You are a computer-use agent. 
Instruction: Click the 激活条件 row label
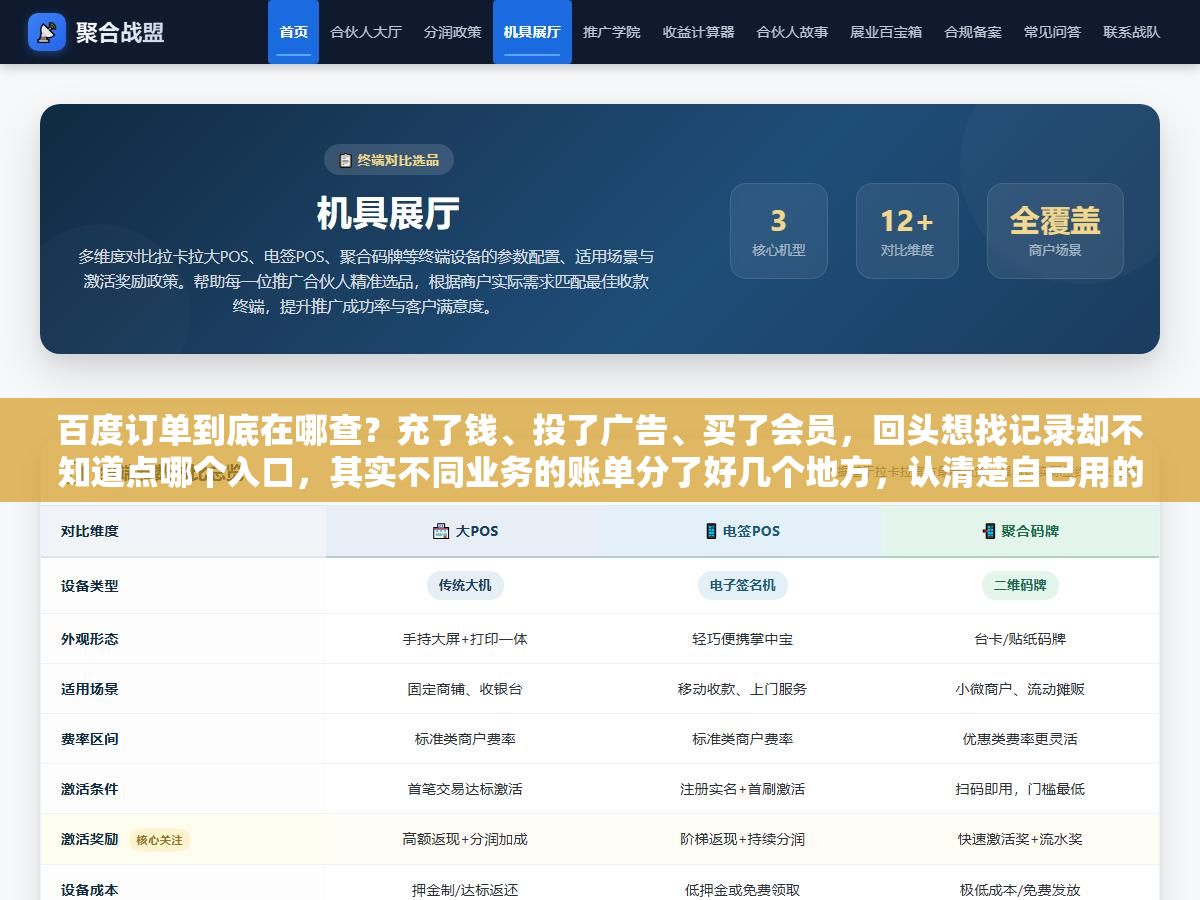pyautogui.click(x=89, y=789)
